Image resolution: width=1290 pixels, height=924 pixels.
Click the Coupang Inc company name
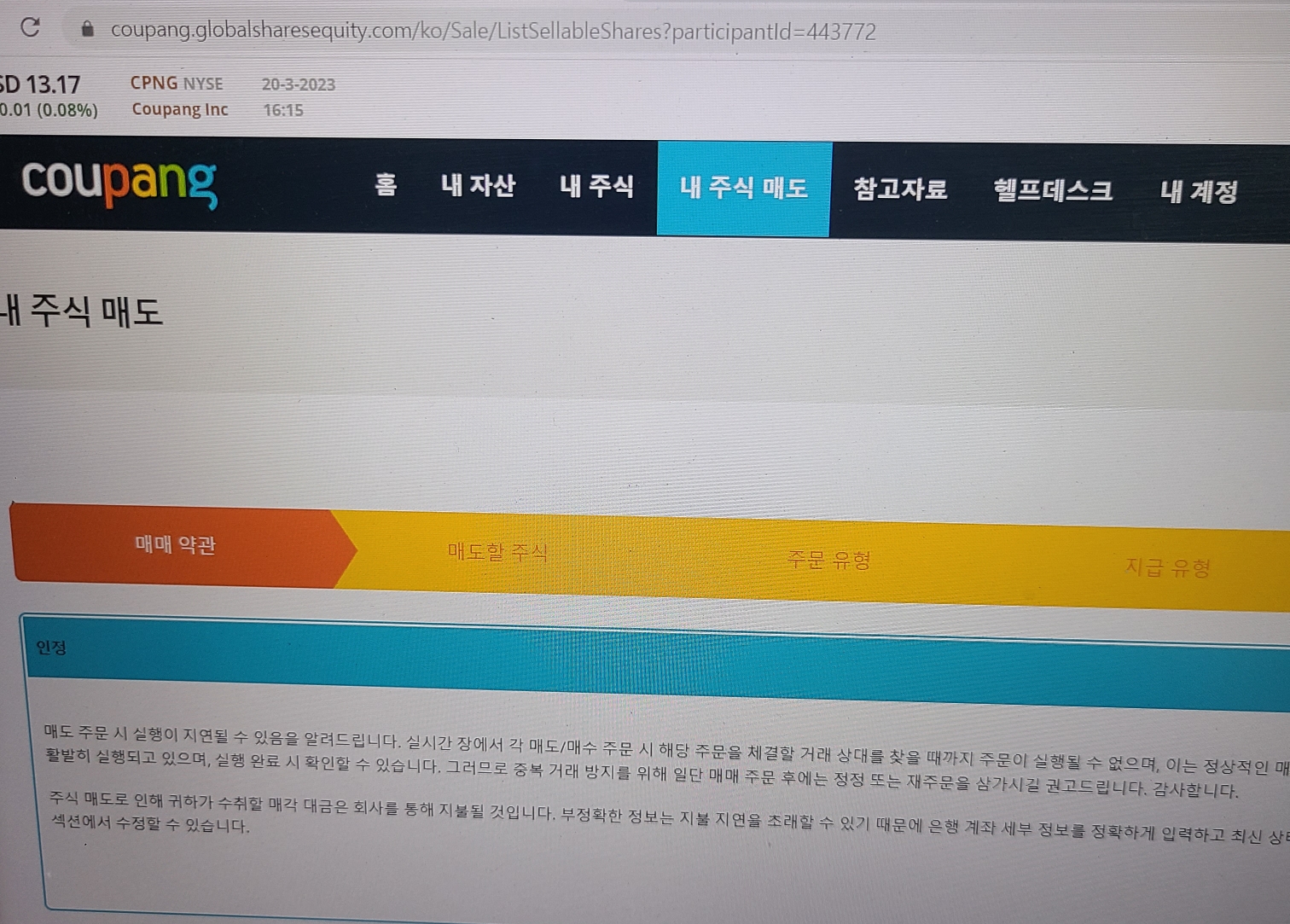point(180,109)
